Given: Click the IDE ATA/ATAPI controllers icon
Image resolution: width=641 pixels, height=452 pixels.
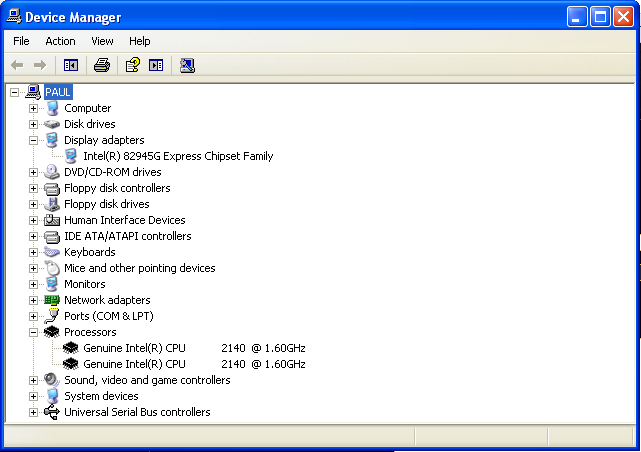Looking at the screenshot, I should point(52,236).
